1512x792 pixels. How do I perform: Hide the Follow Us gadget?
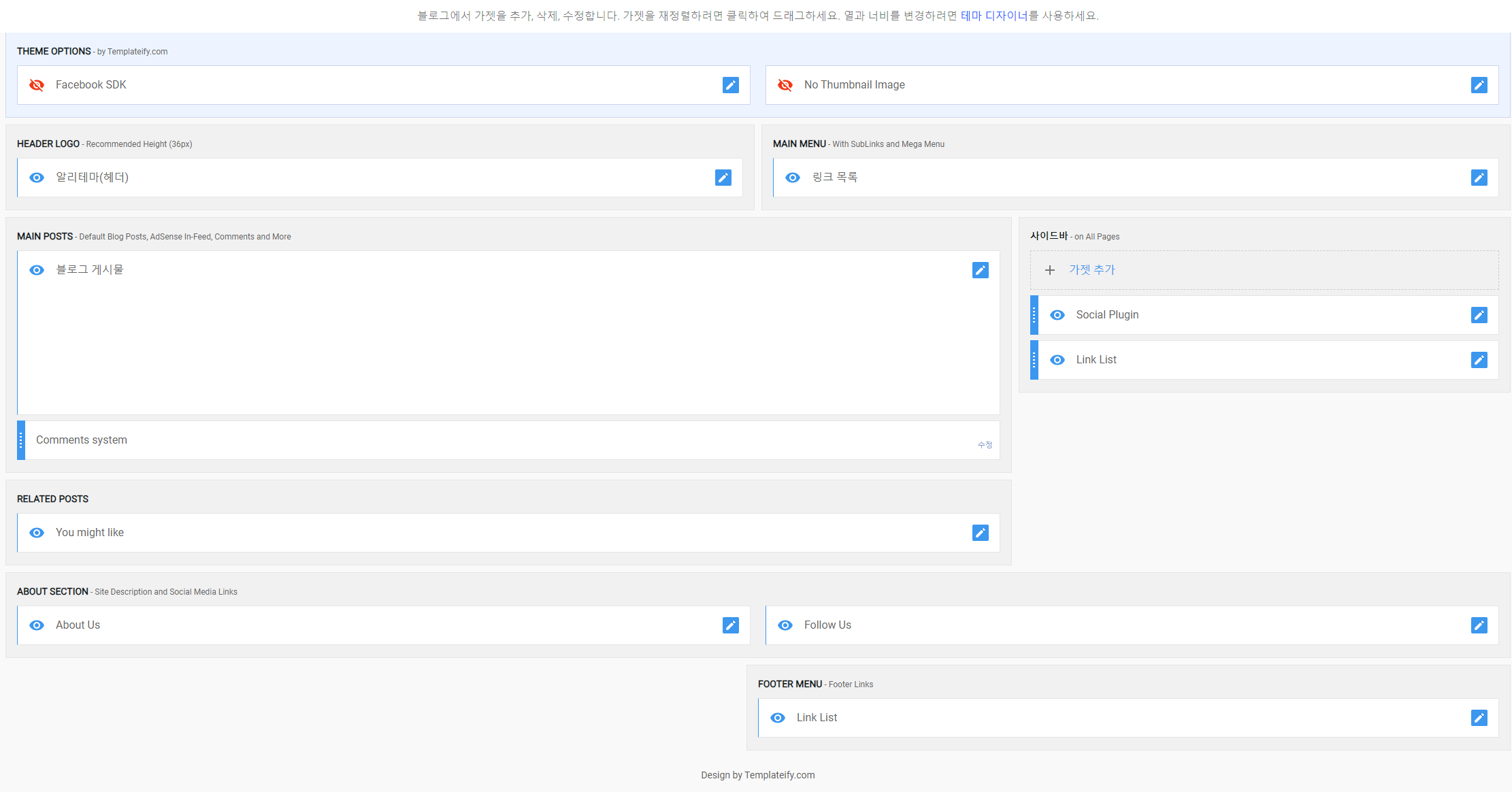[x=785, y=625]
